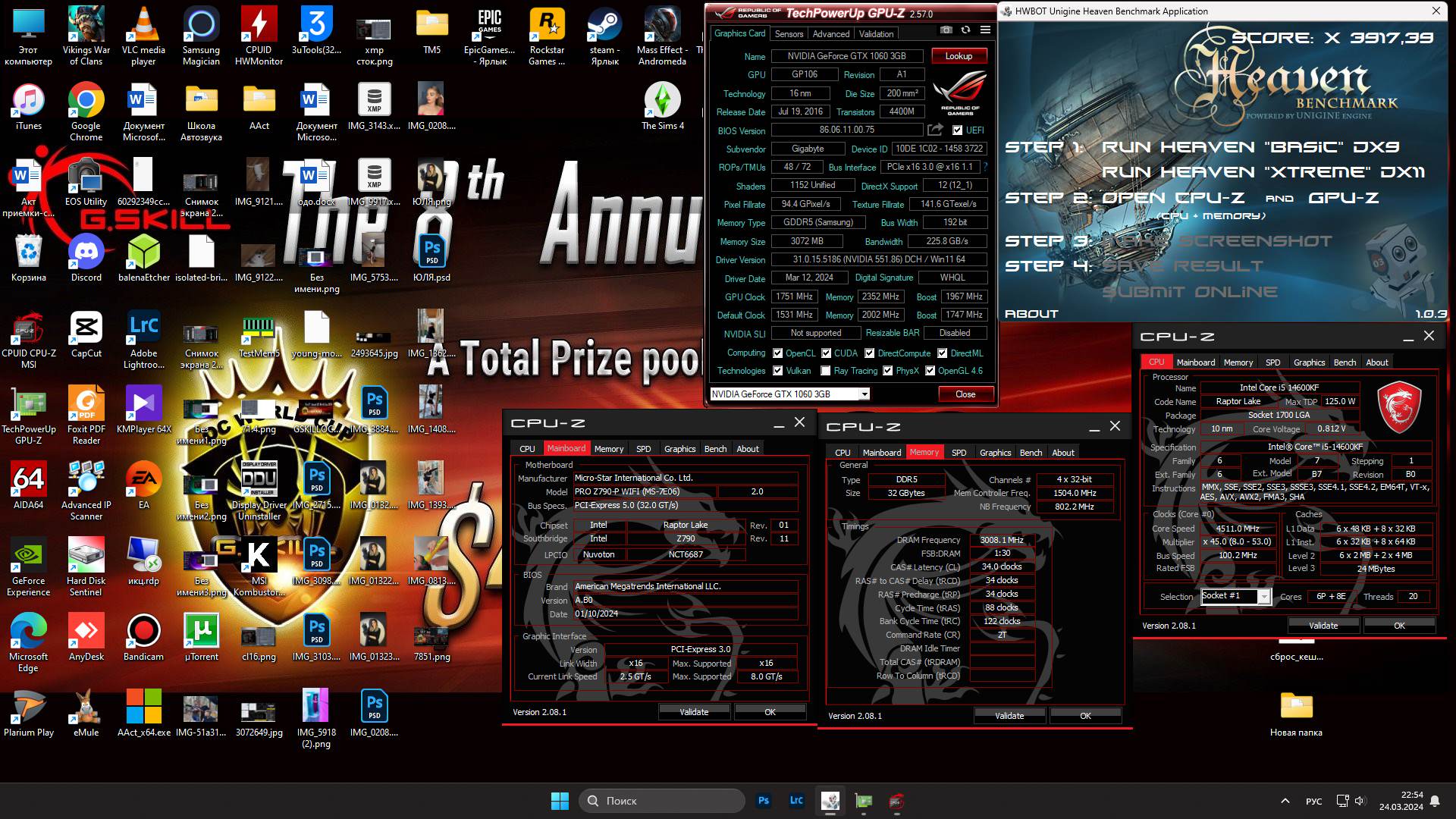Open the Новая папка folder on desktop
Viewport: 1456px width, 819px height.
coord(1296,713)
